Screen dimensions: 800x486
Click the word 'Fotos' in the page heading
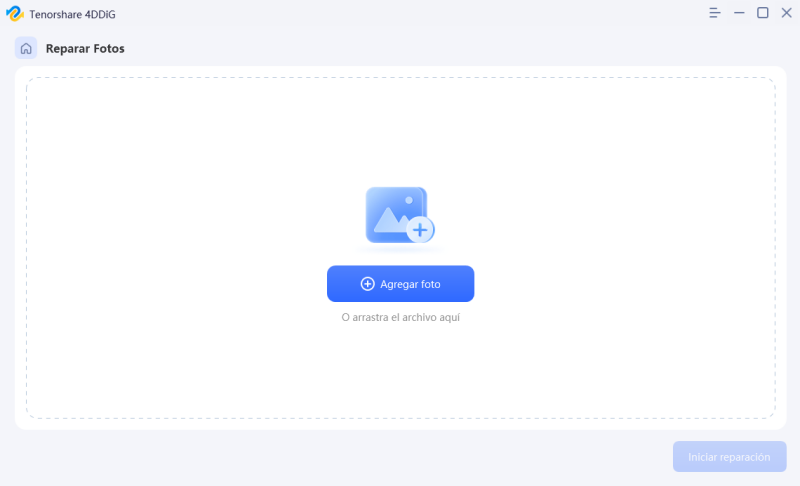108,48
